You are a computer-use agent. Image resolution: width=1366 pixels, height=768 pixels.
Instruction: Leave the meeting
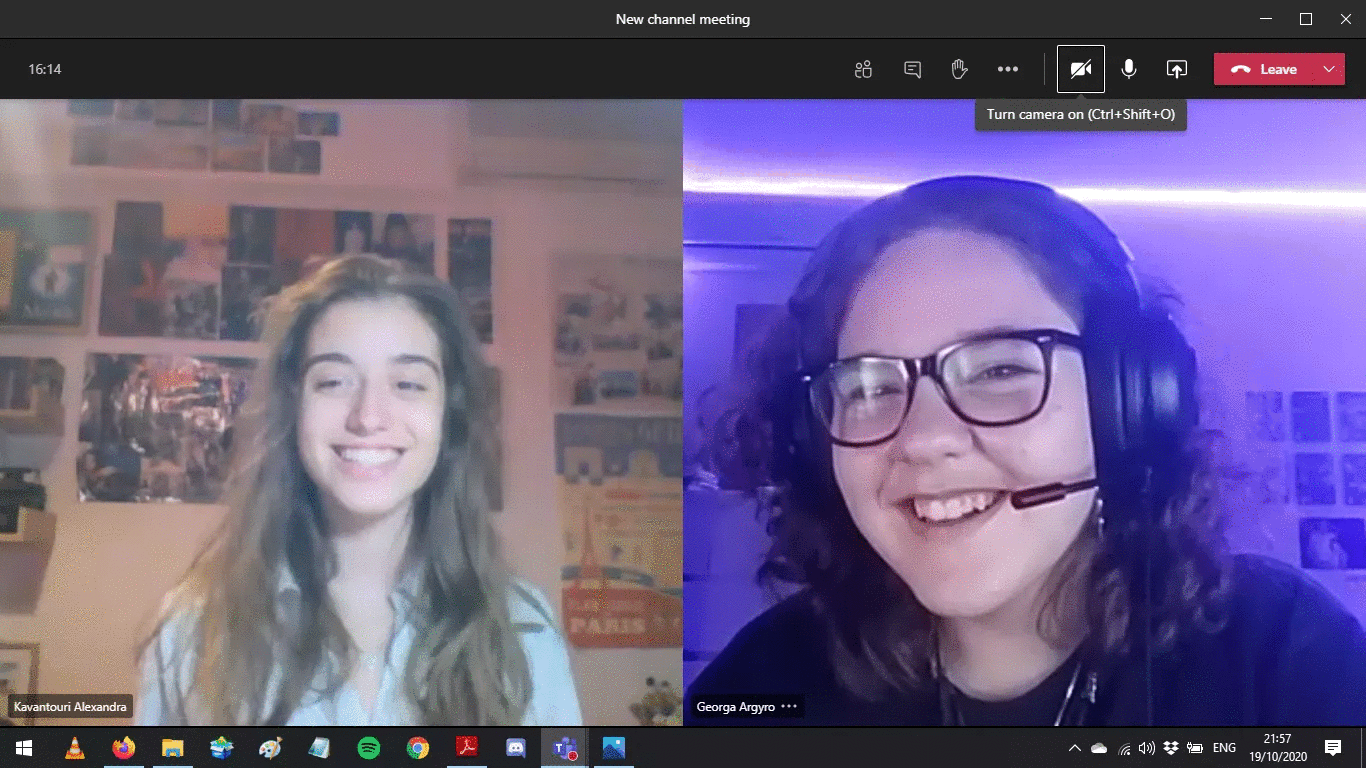[x=1265, y=69]
